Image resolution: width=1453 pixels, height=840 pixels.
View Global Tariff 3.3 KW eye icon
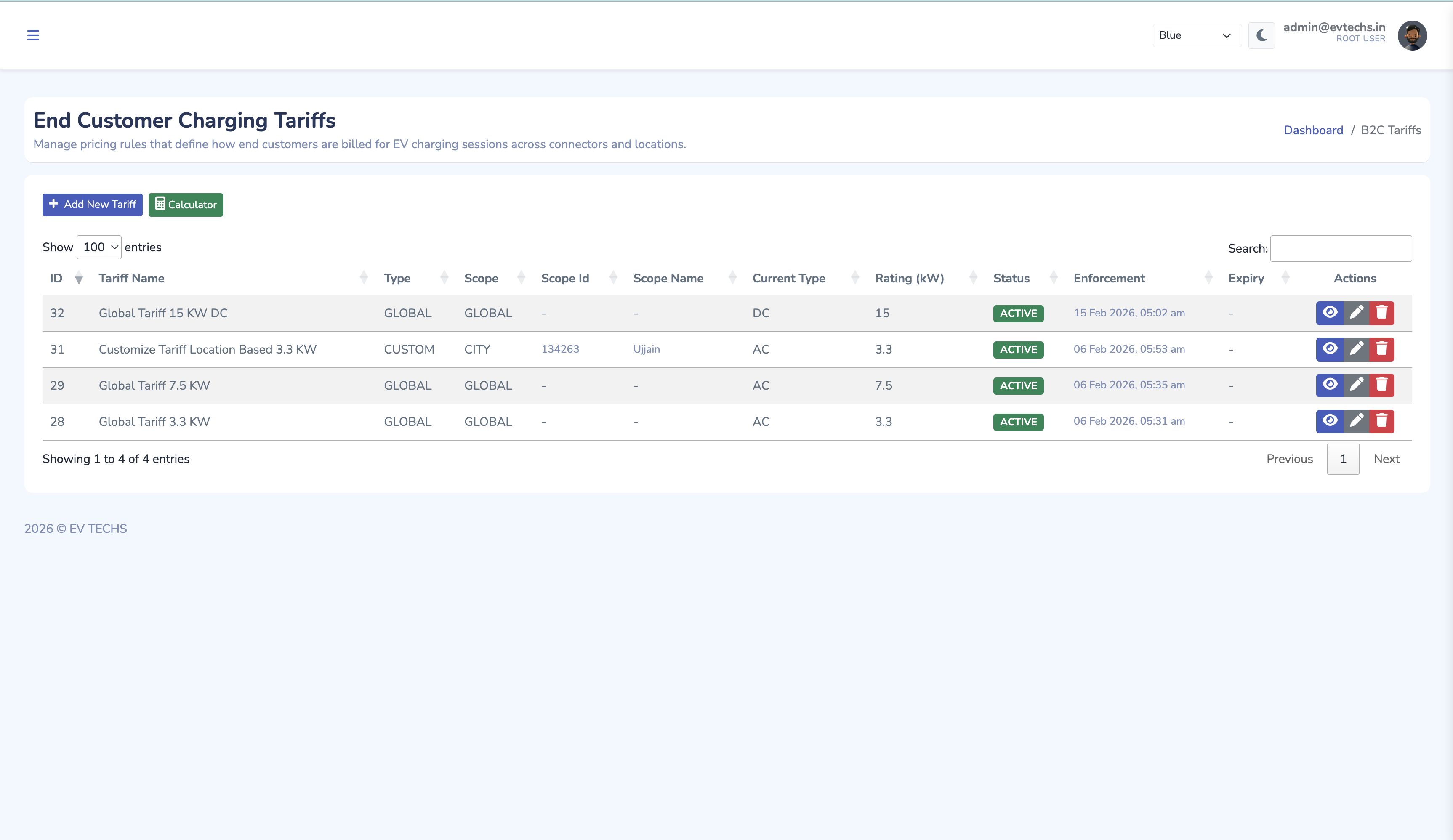[x=1330, y=421]
